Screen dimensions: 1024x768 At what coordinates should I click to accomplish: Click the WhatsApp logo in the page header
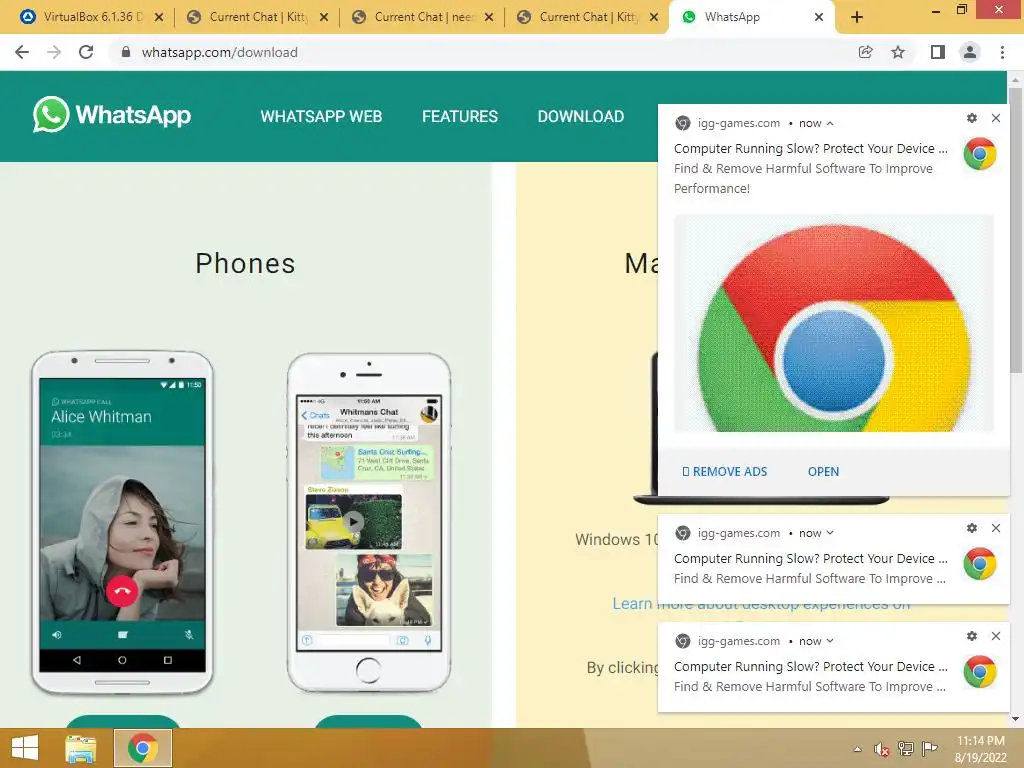coord(112,115)
